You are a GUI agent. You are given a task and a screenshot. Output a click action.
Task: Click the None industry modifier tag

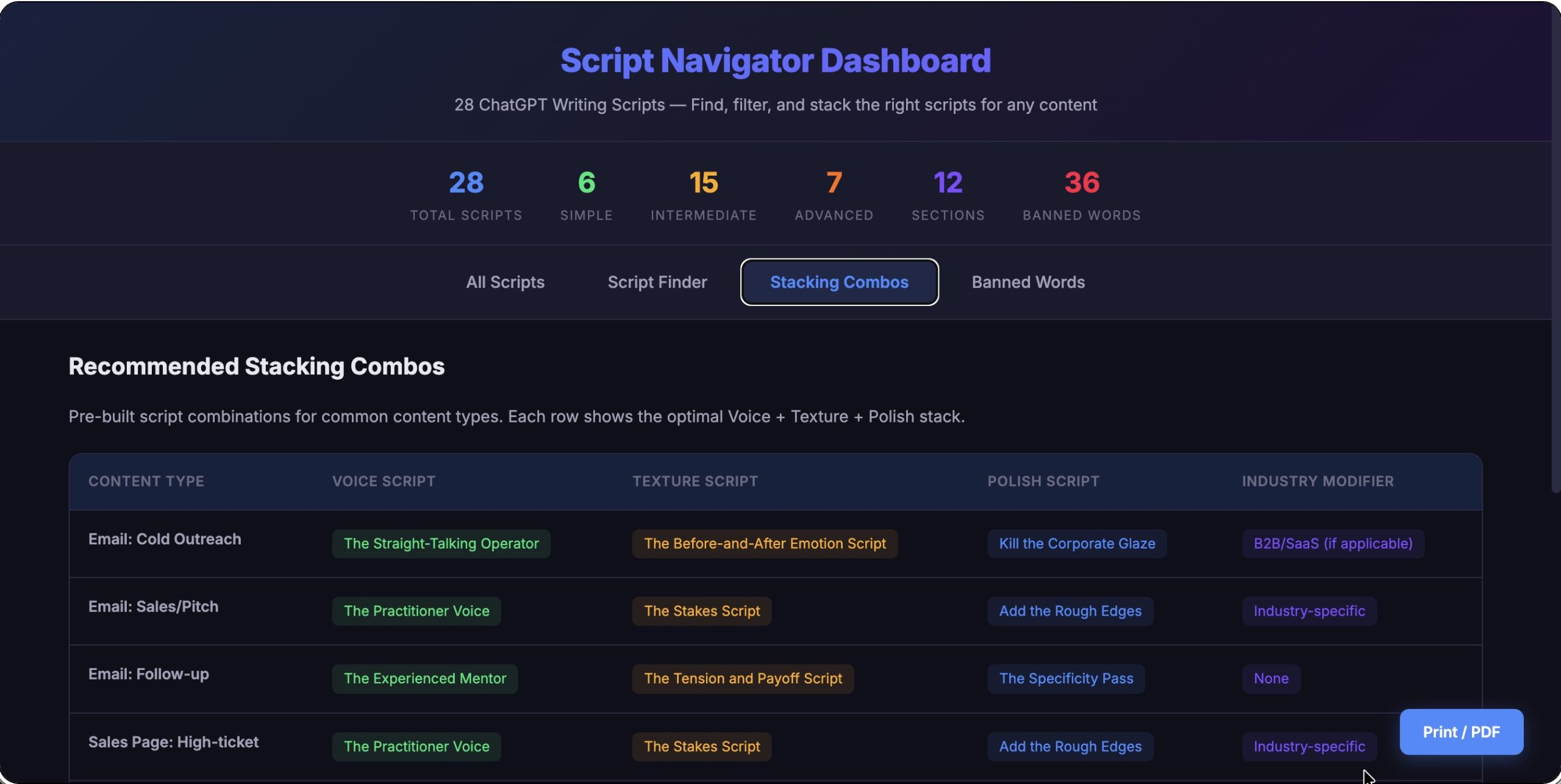pos(1271,679)
